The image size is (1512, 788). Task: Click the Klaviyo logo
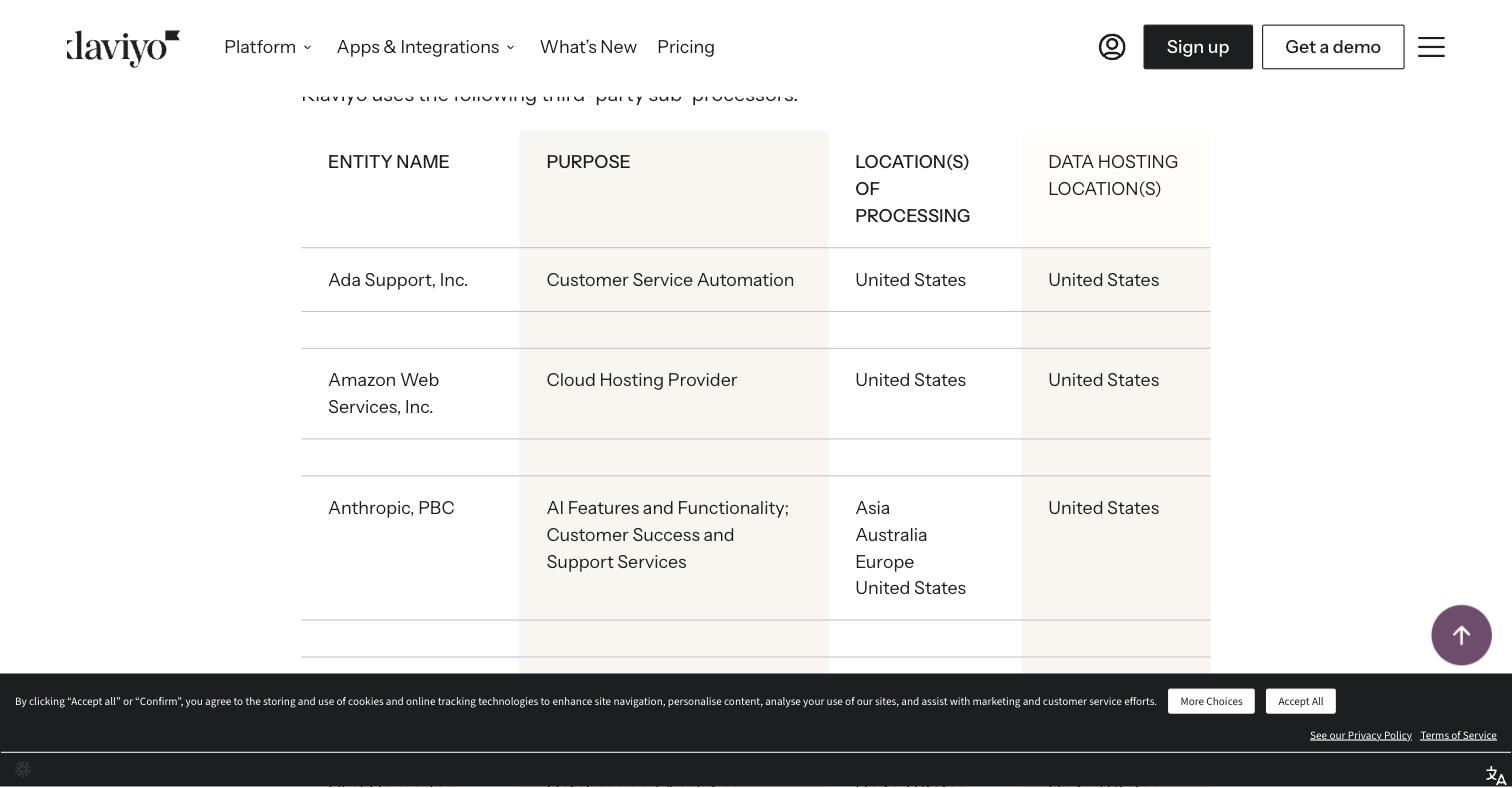pyautogui.click(x=123, y=47)
